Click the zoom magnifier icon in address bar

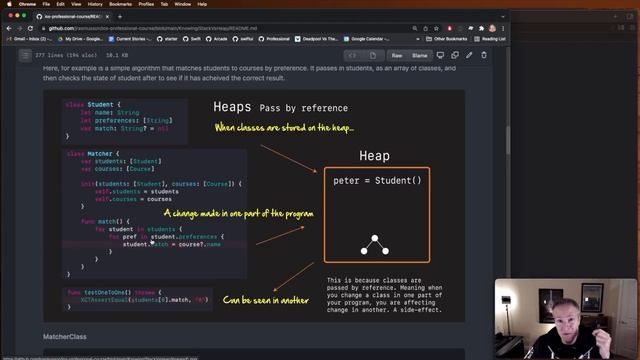coord(415,29)
